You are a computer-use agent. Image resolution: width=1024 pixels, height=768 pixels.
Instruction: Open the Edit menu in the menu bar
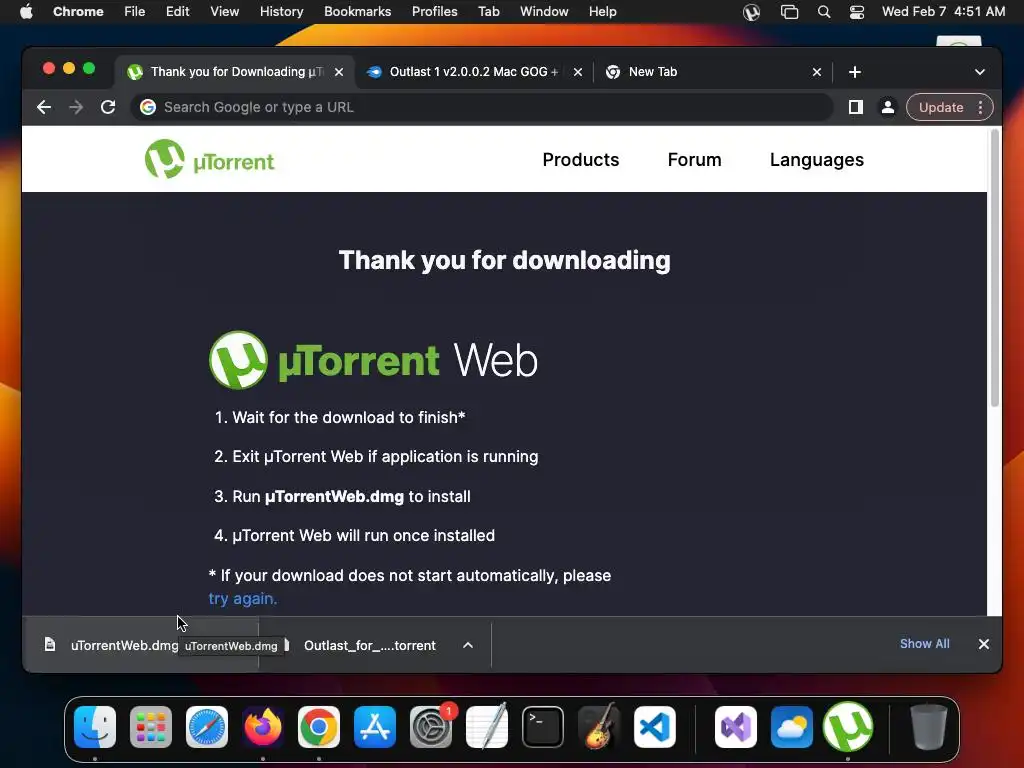pyautogui.click(x=177, y=11)
